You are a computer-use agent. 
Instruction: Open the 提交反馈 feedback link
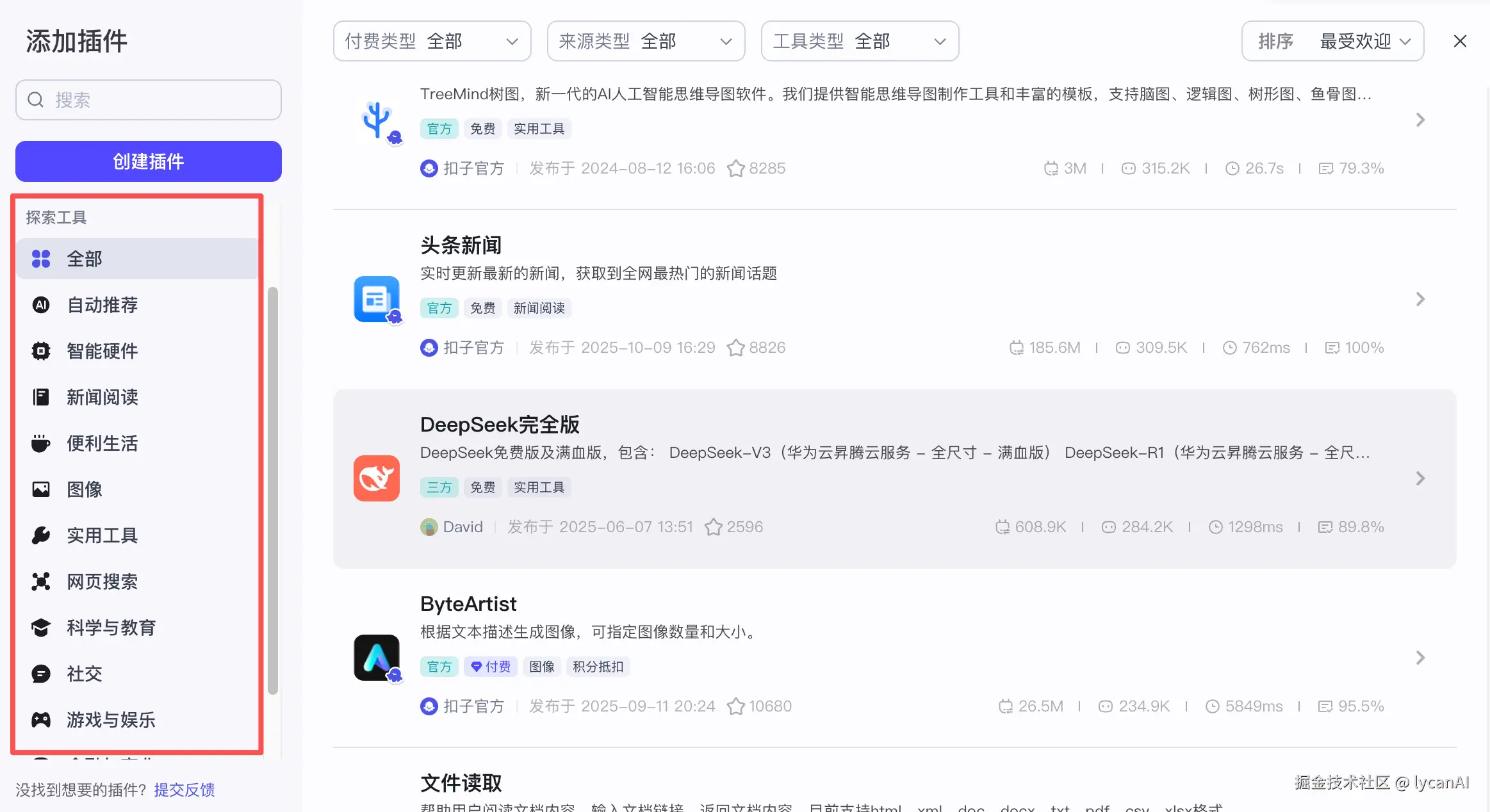184,790
